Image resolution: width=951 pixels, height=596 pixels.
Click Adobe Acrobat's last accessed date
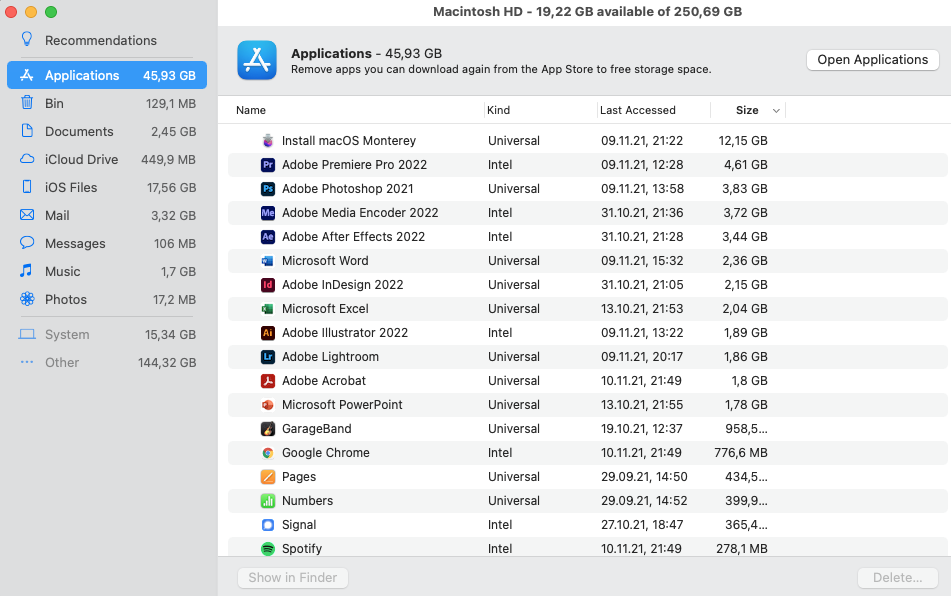click(x=641, y=381)
